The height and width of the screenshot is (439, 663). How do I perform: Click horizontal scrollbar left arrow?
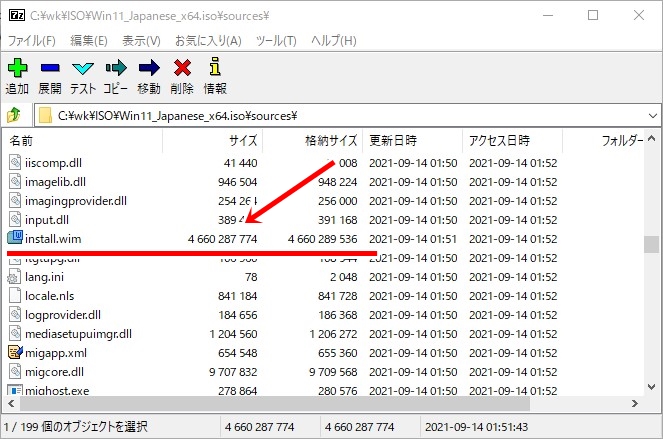11,403
